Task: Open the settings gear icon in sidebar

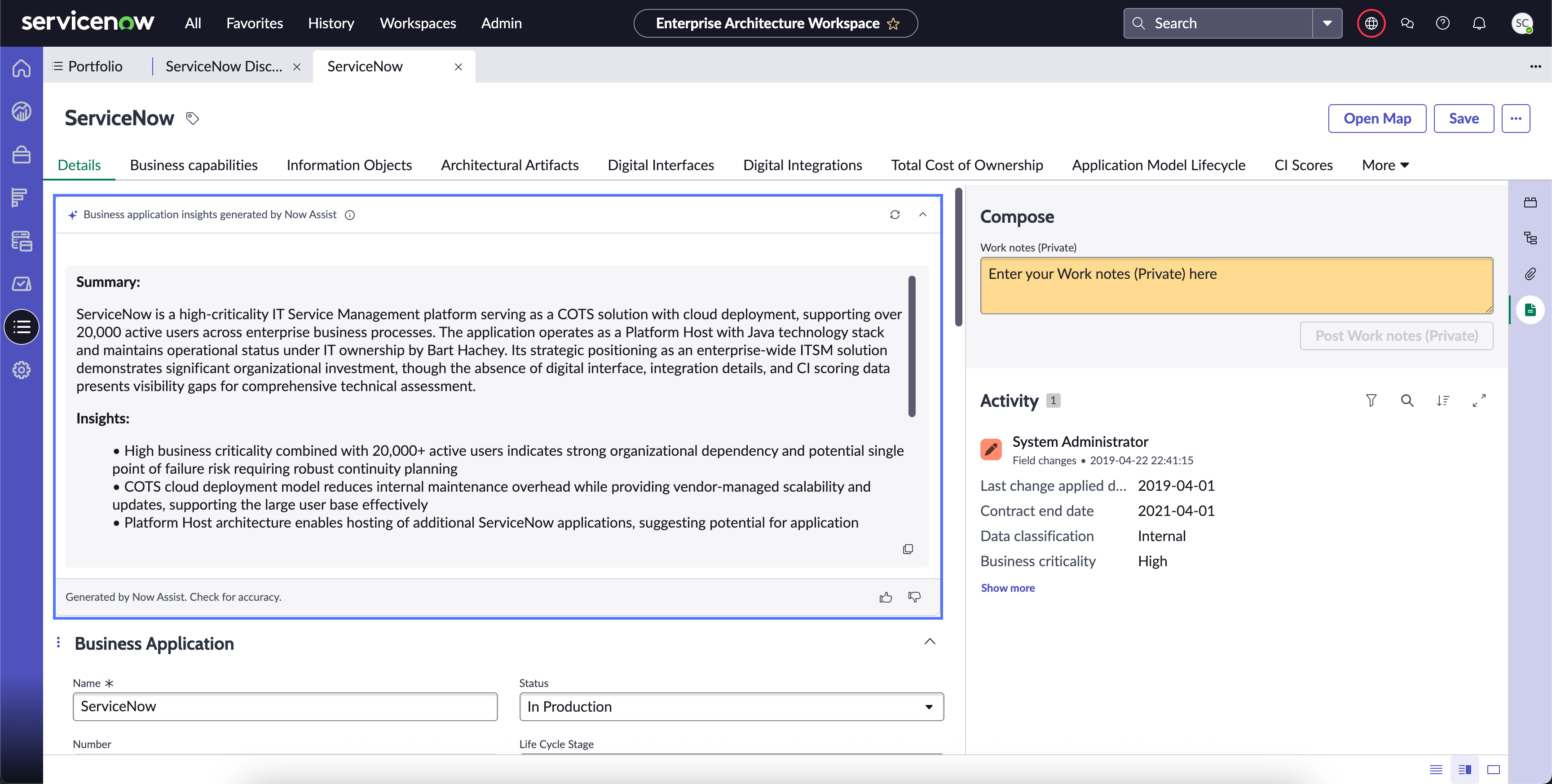Action: point(22,370)
